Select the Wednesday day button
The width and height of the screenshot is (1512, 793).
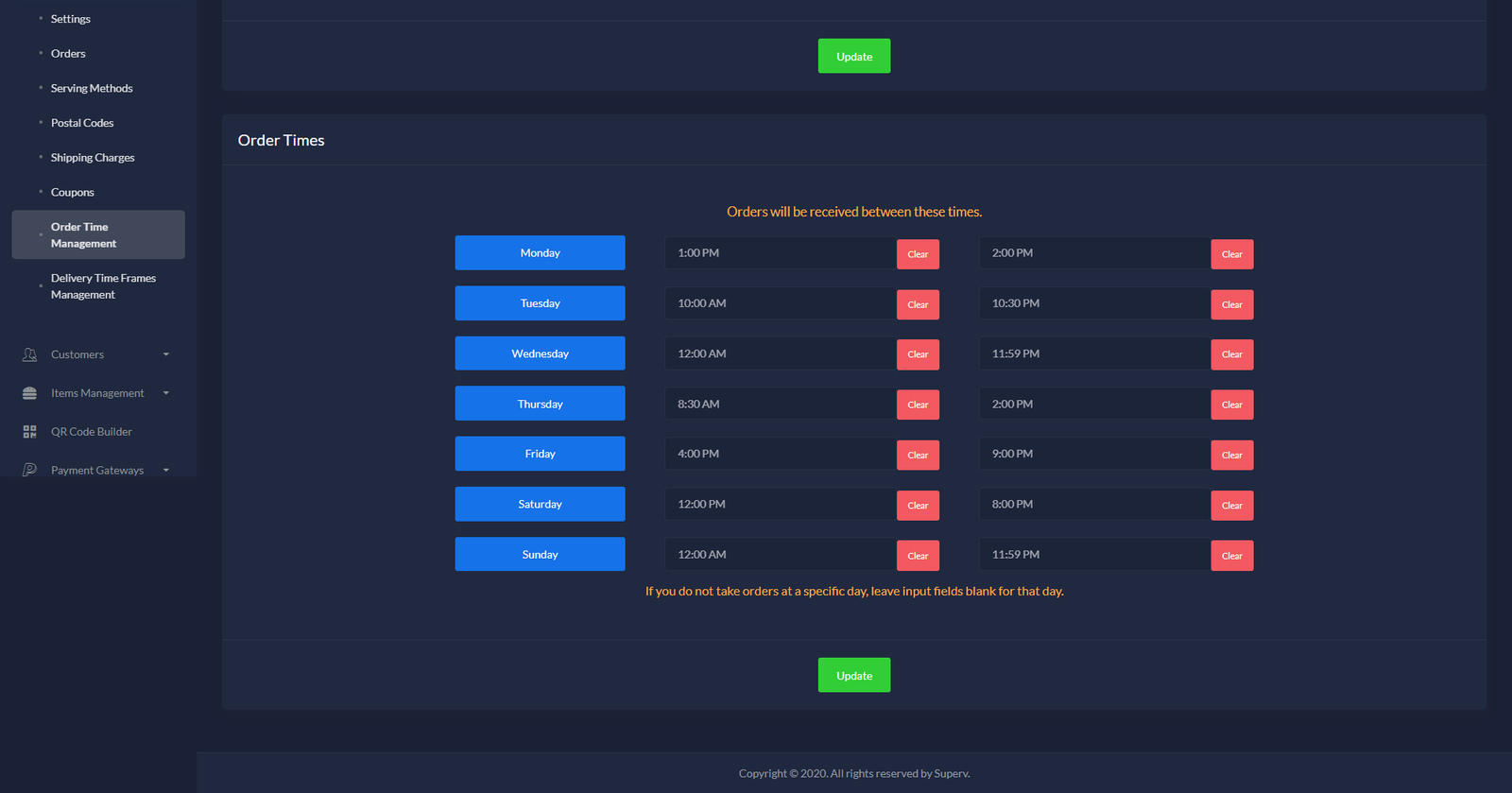[x=540, y=353]
